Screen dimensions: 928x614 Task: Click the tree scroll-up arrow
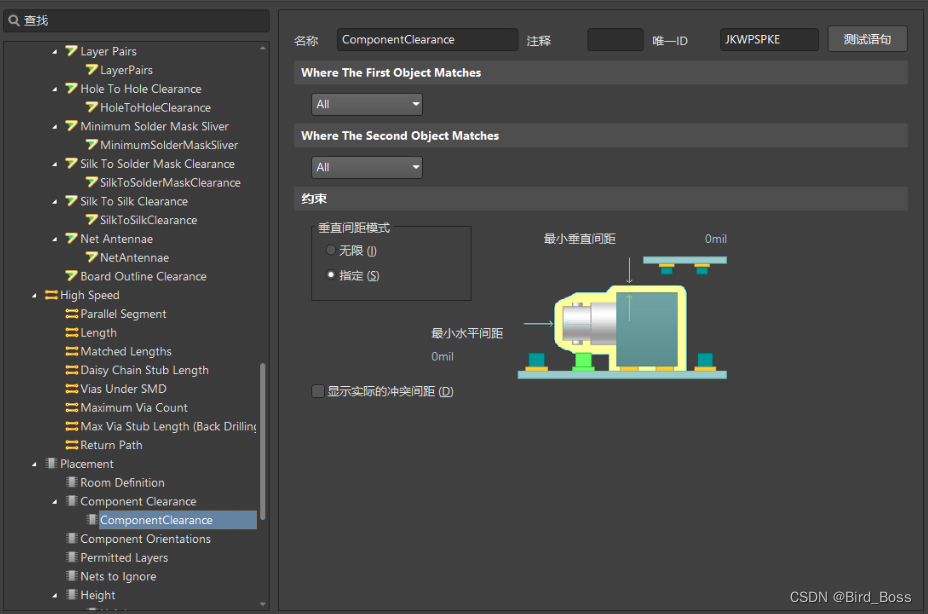[x=263, y=48]
